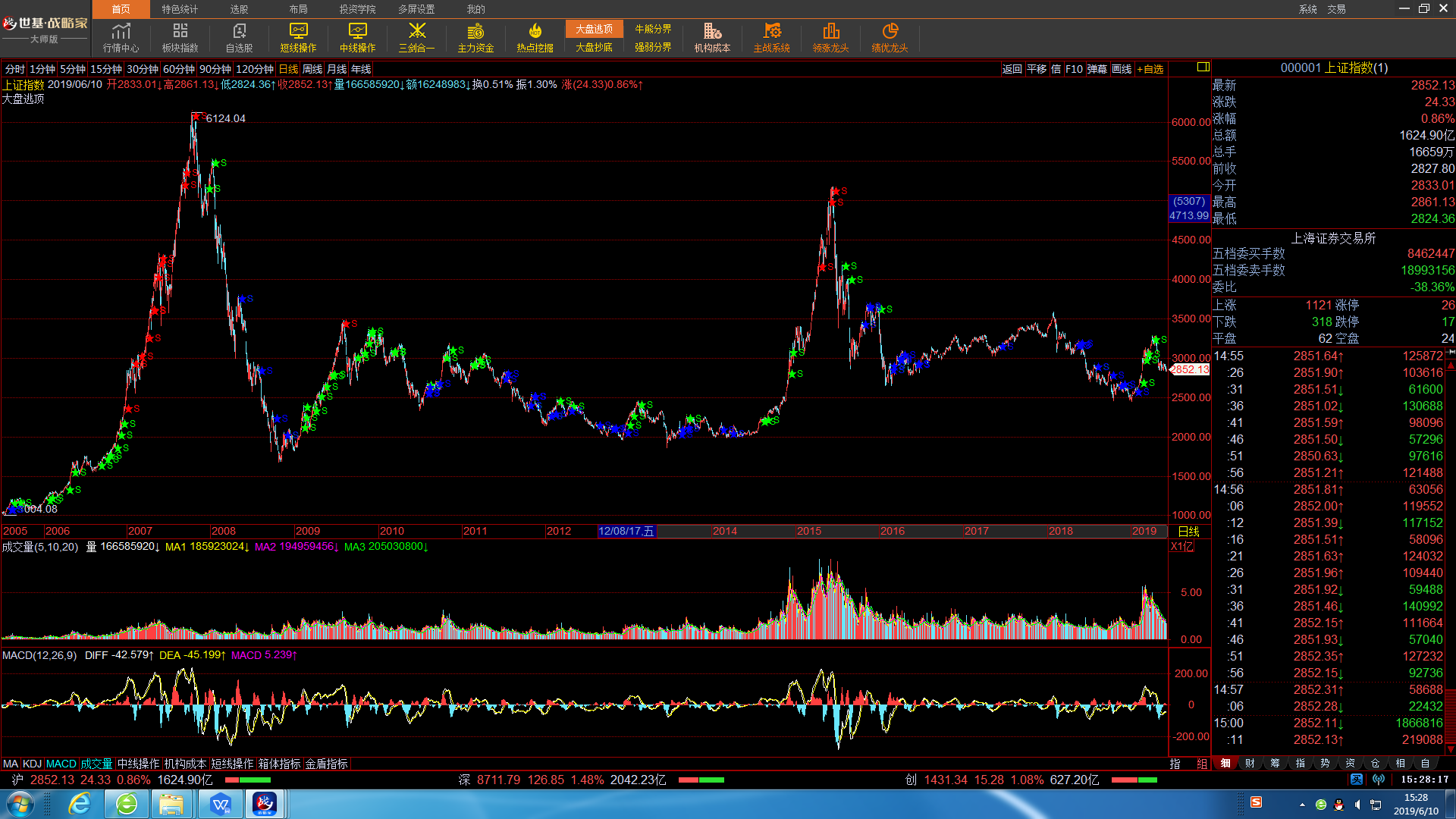Open WPS Writer from taskbar
Screen dimensions: 1456x819
click(x=220, y=804)
